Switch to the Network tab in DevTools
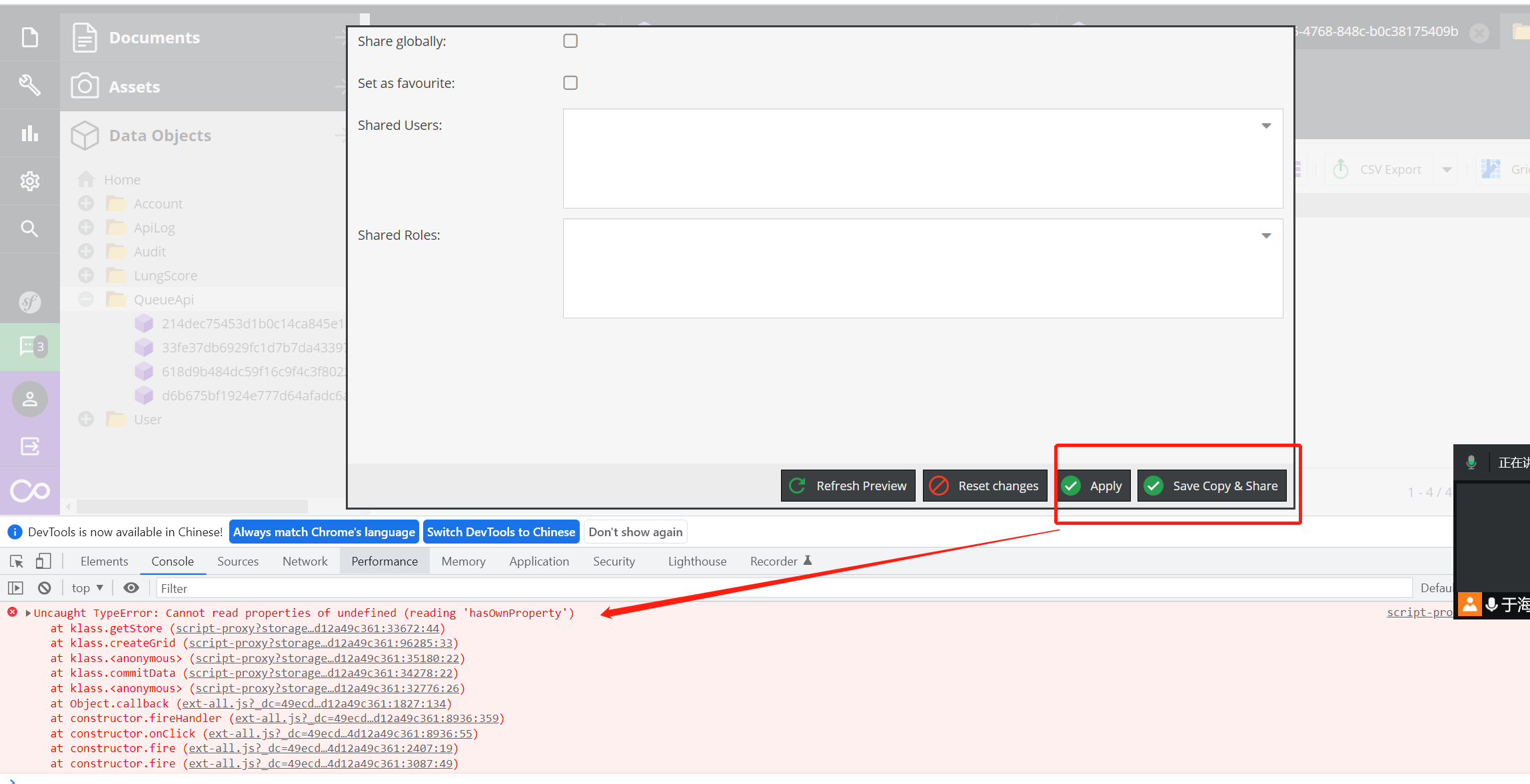The height and width of the screenshot is (784, 1530). point(305,561)
